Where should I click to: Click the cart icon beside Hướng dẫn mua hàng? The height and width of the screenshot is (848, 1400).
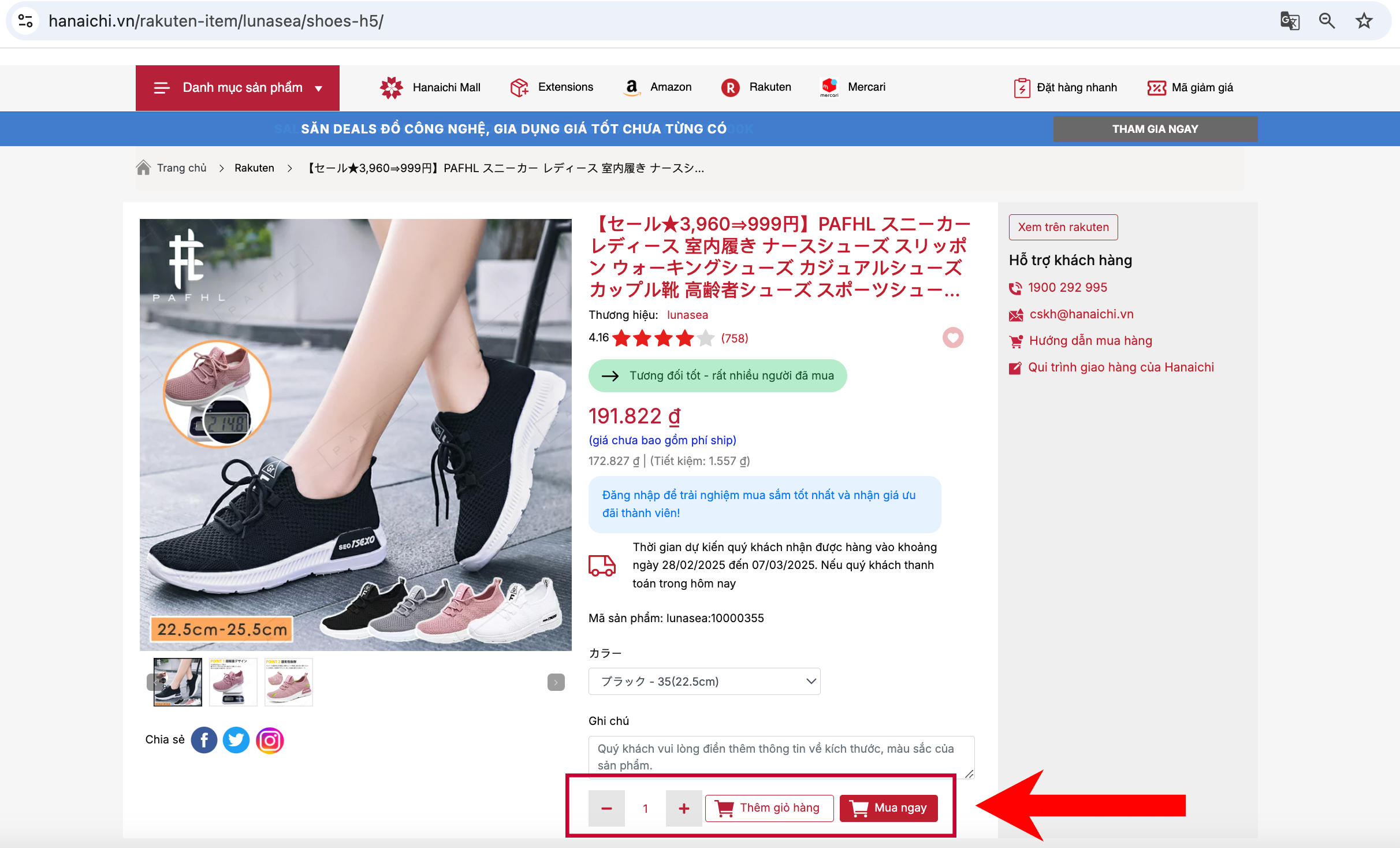(1016, 341)
